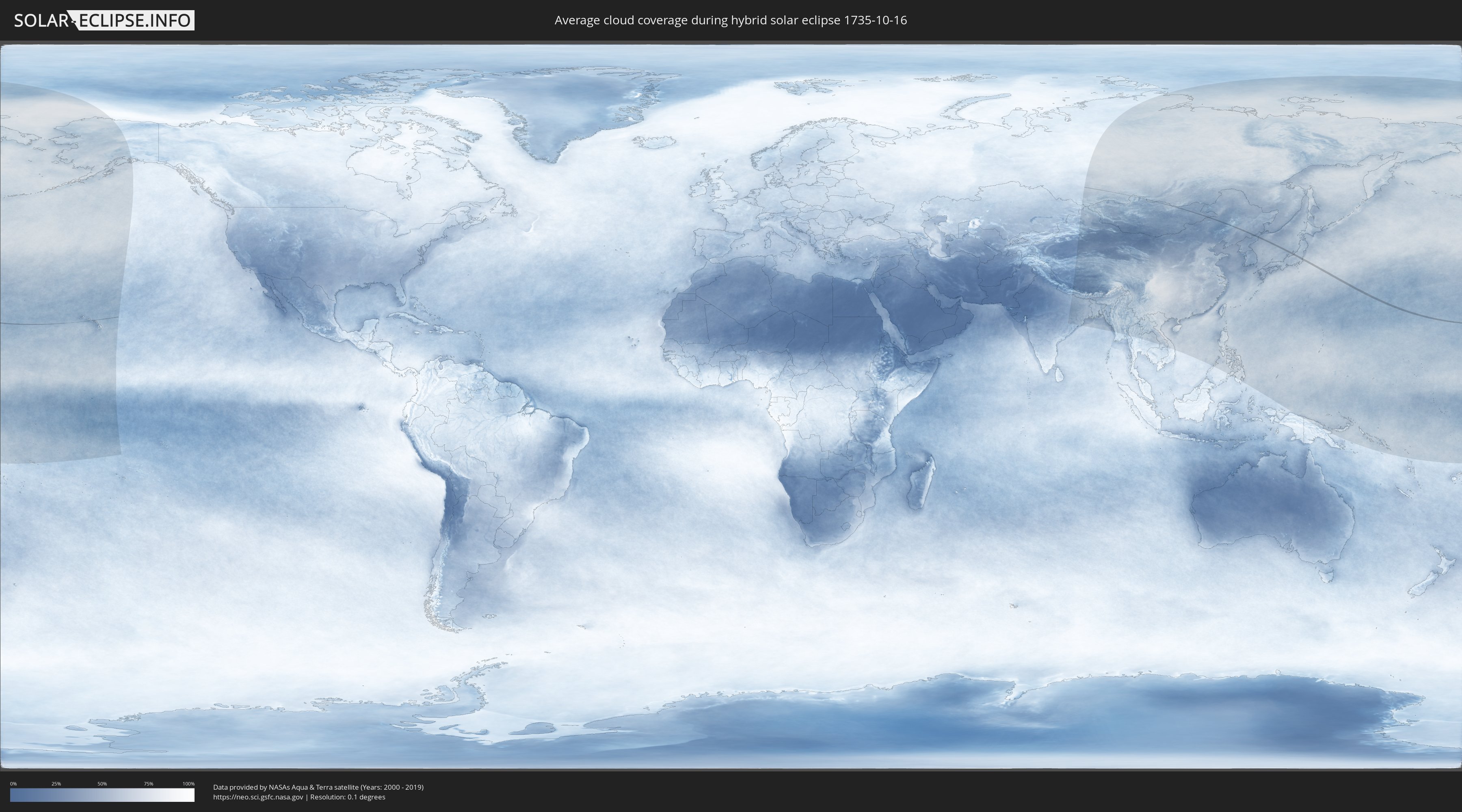Click the NASA Aqua & Terra data credit
Screen dimensions: 1462x812
pos(318,787)
